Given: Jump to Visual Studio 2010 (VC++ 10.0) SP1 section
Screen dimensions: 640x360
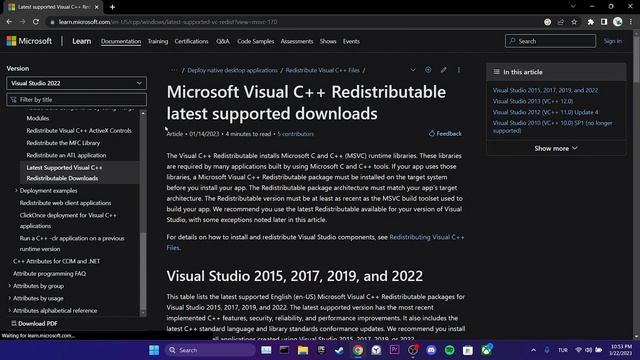Looking at the screenshot, I should pyautogui.click(x=552, y=127).
